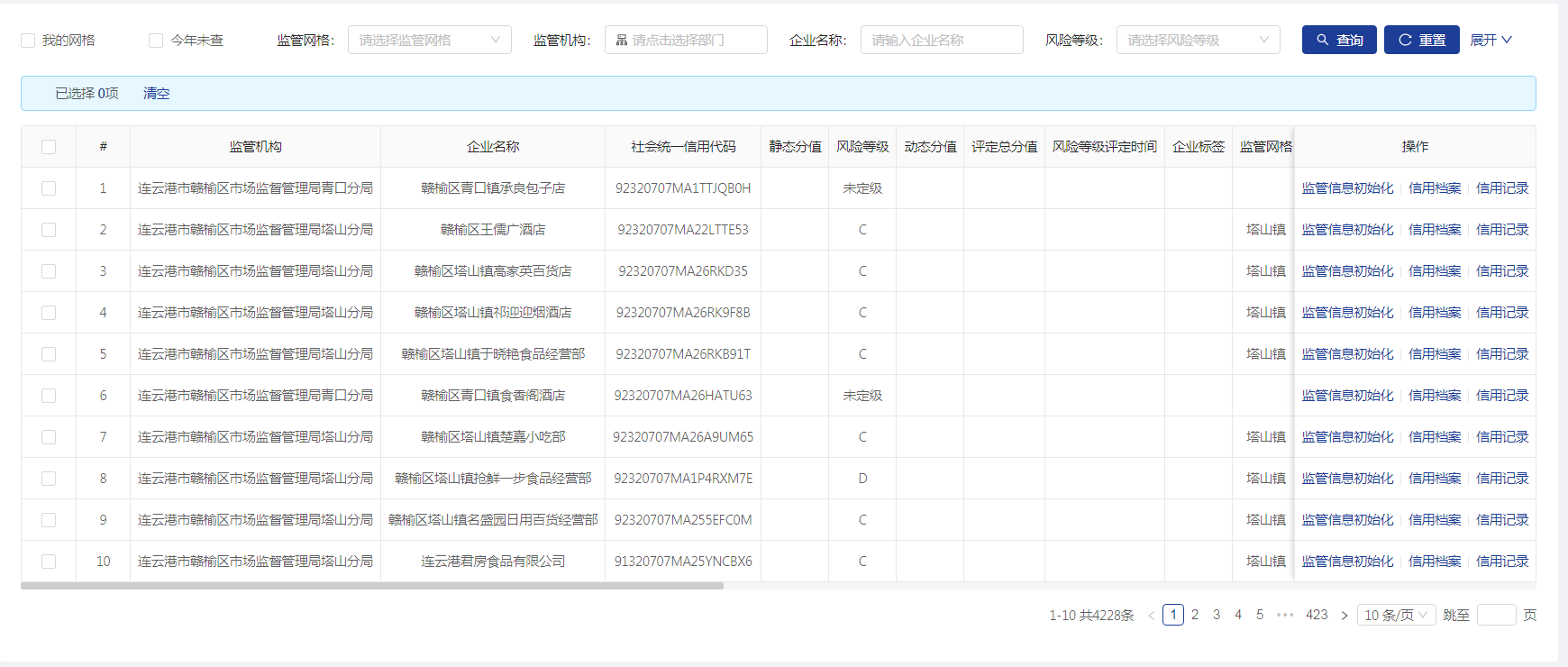The height and width of the screenshot is (667, 1568).
Task: Click 清空 to clear selection
Action: (x=156, y=93)
